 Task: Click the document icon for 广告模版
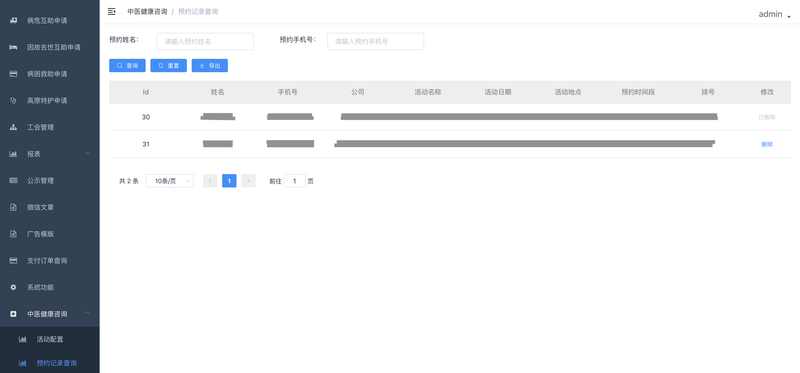pyautogui.click(x=14, y=234)
